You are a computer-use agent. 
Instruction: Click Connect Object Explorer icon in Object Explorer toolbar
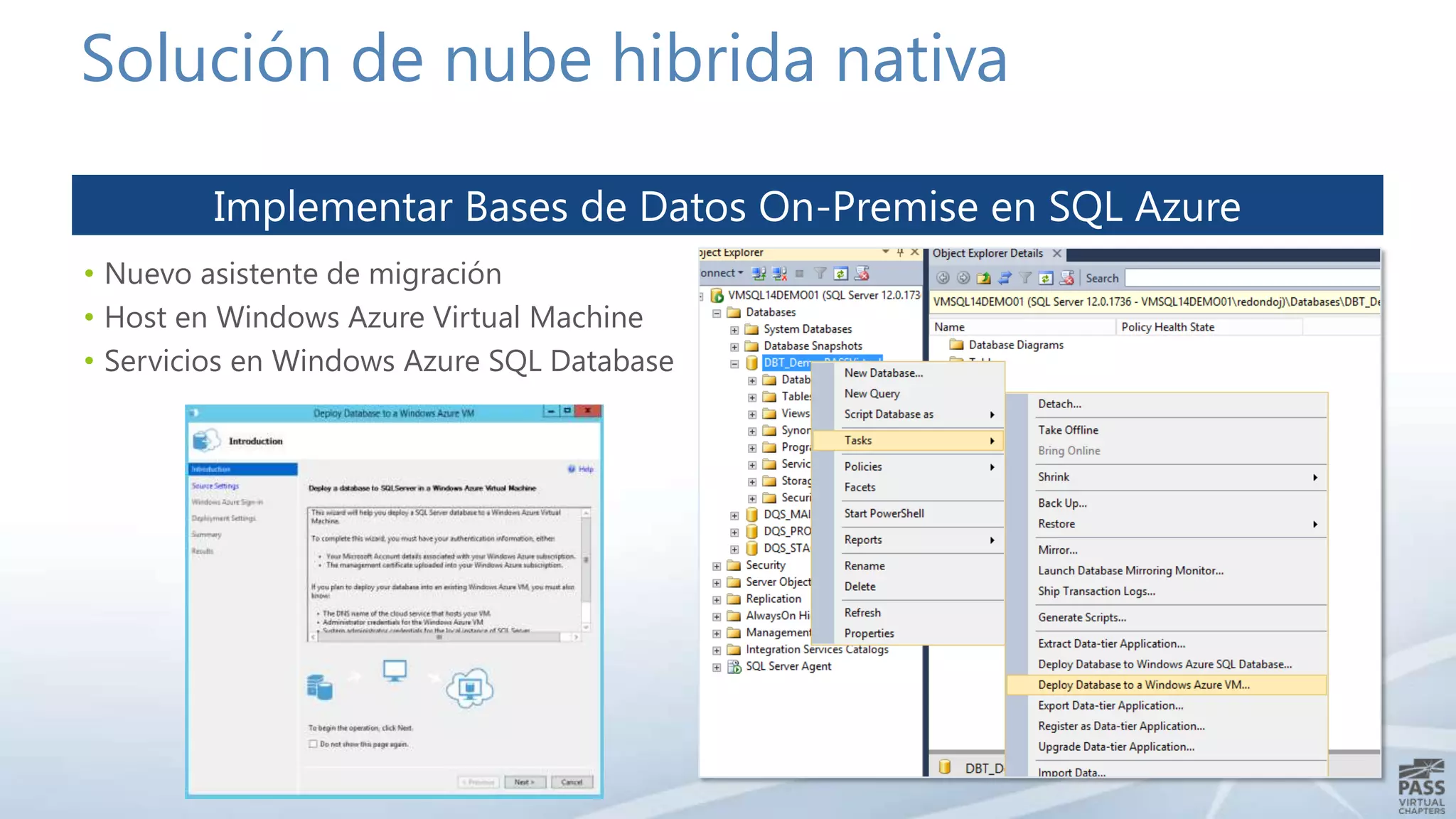point(759,274)
